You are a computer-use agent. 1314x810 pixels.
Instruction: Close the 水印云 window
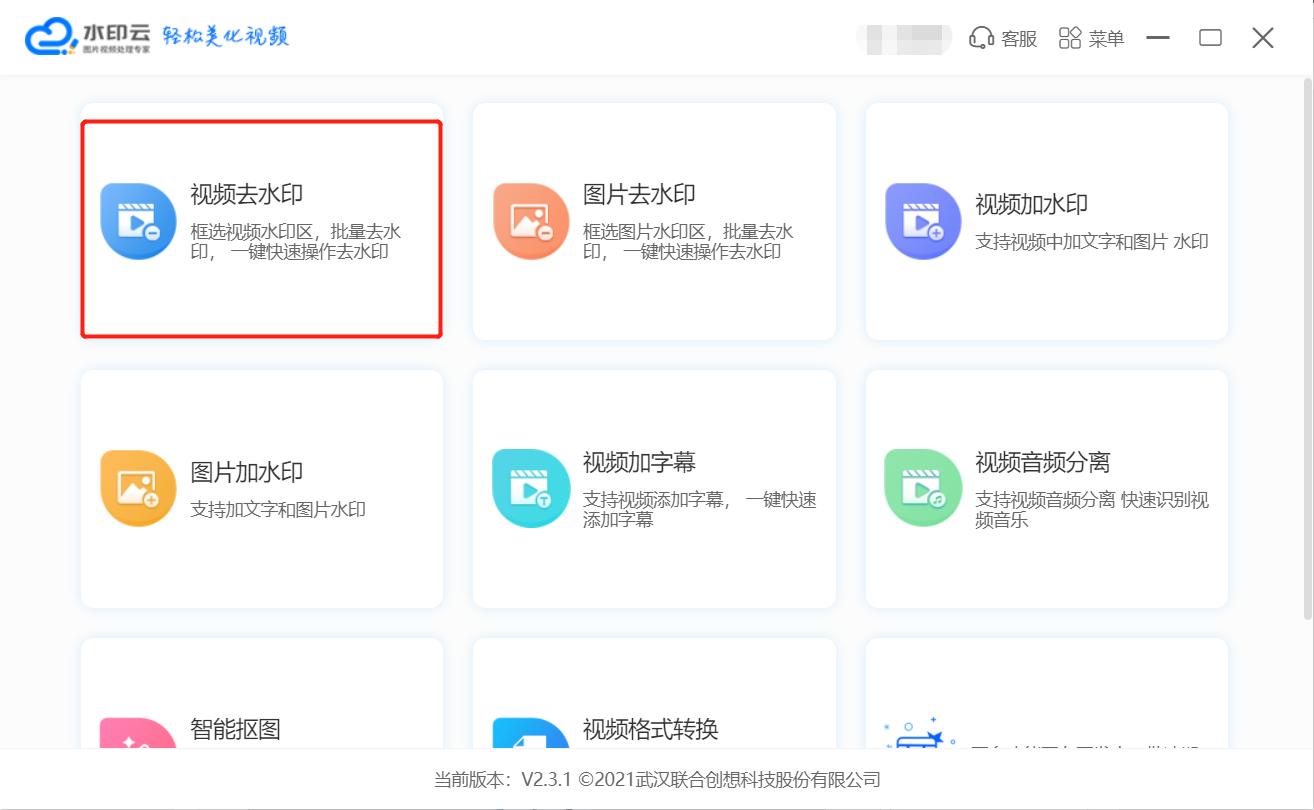[1263, 38]
